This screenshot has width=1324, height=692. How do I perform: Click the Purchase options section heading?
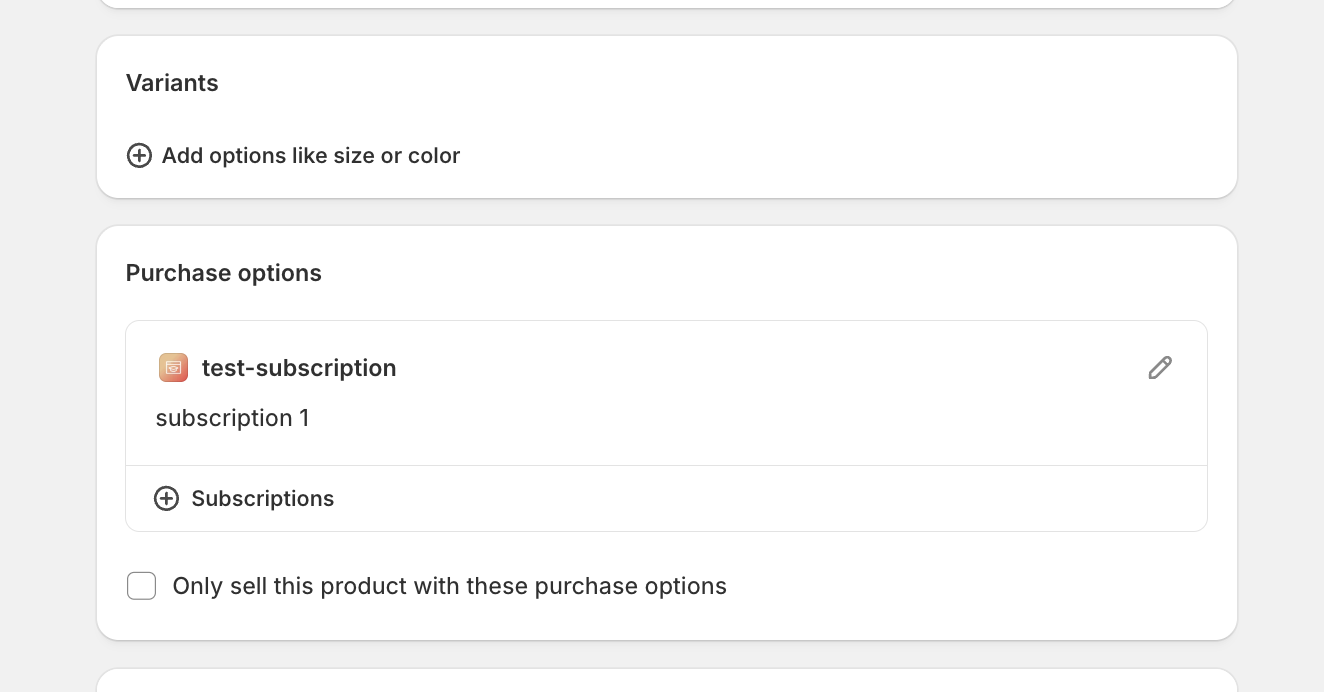[x=224, y=273]
